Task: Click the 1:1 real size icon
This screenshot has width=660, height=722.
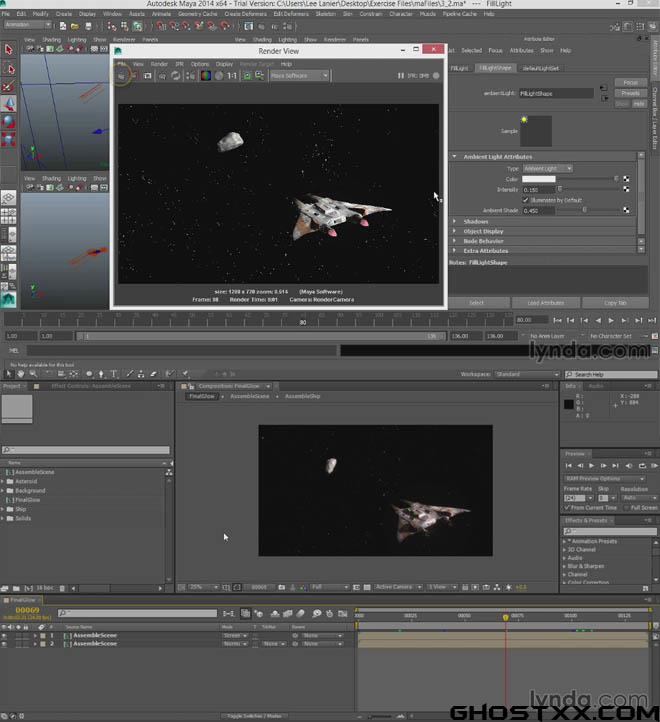Action: pos(232,76)
